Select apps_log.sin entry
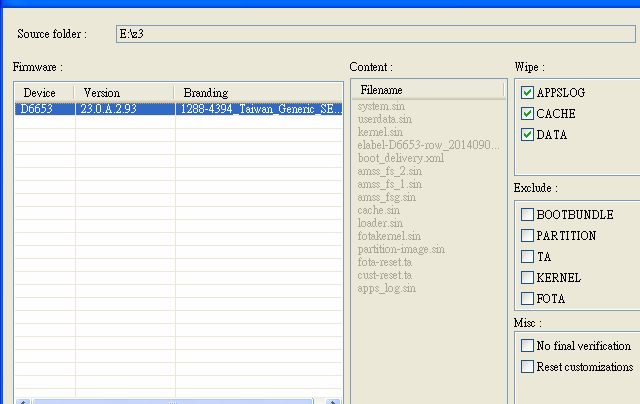This screenshot has height=404, width=640. coord(387,289)
